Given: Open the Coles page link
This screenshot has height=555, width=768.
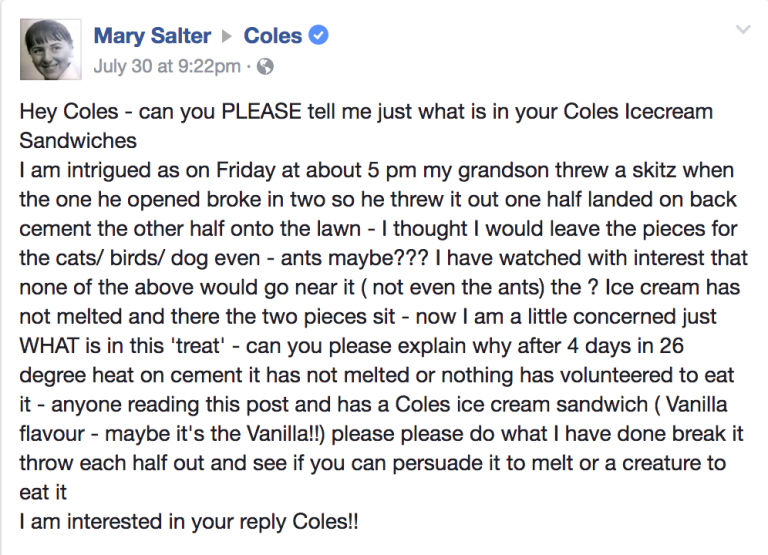Looking at the screenshot, I should [273, 36].
